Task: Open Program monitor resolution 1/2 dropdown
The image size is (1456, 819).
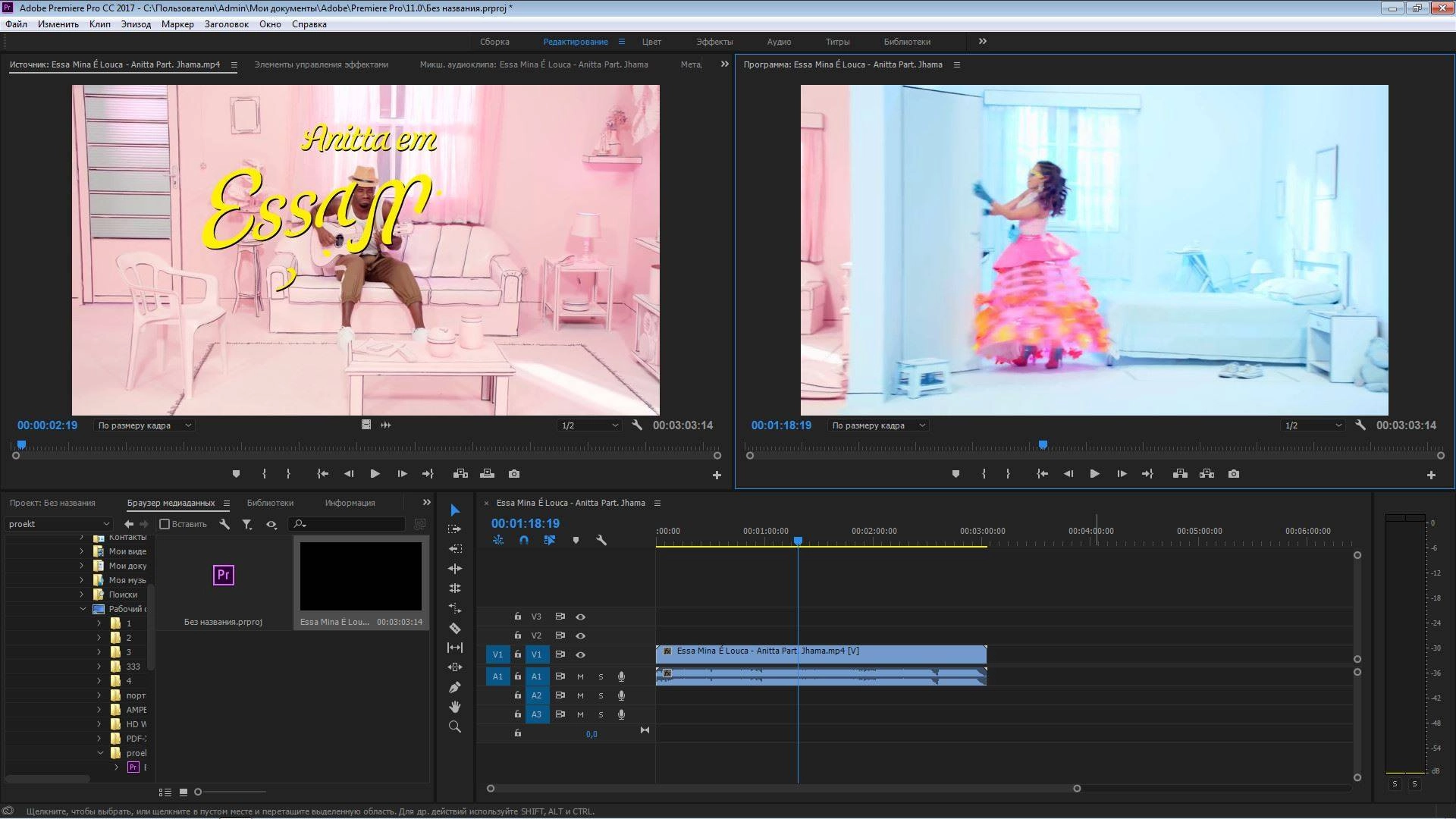Action: [x=1313, y=425]
